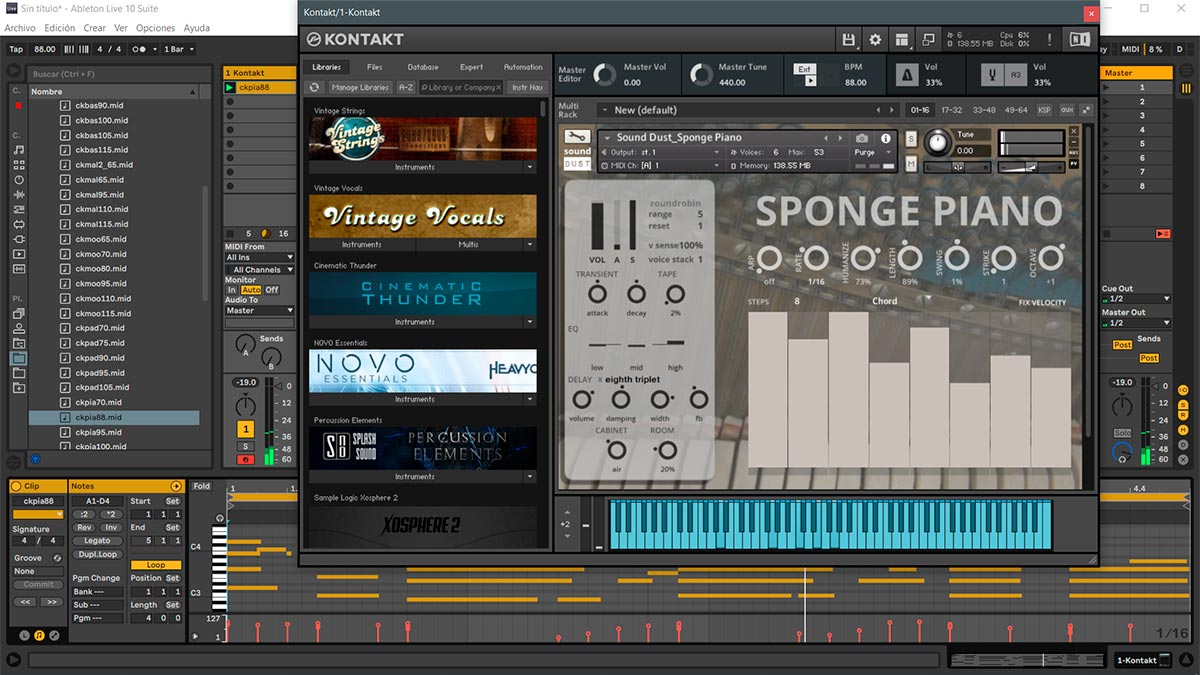Open Audio Effects category in Ableton browser

click(x=19, y=194)
